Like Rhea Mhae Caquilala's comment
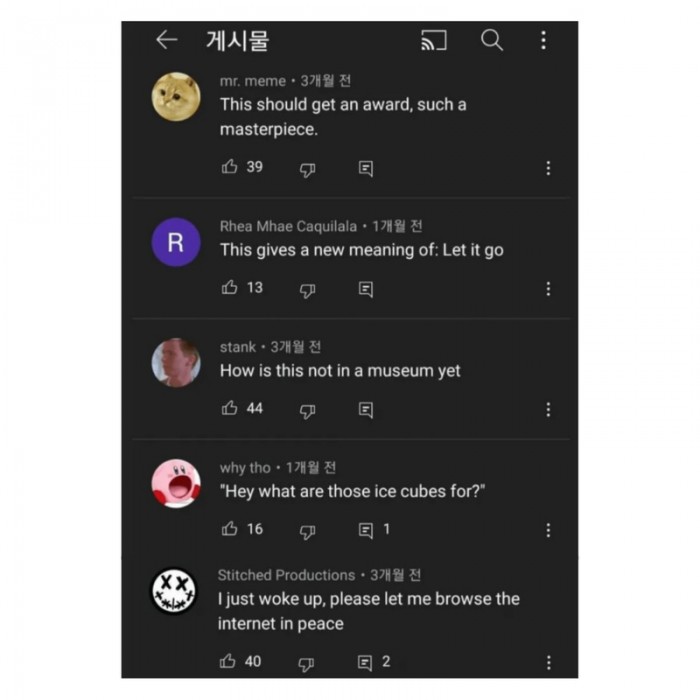 230,288
